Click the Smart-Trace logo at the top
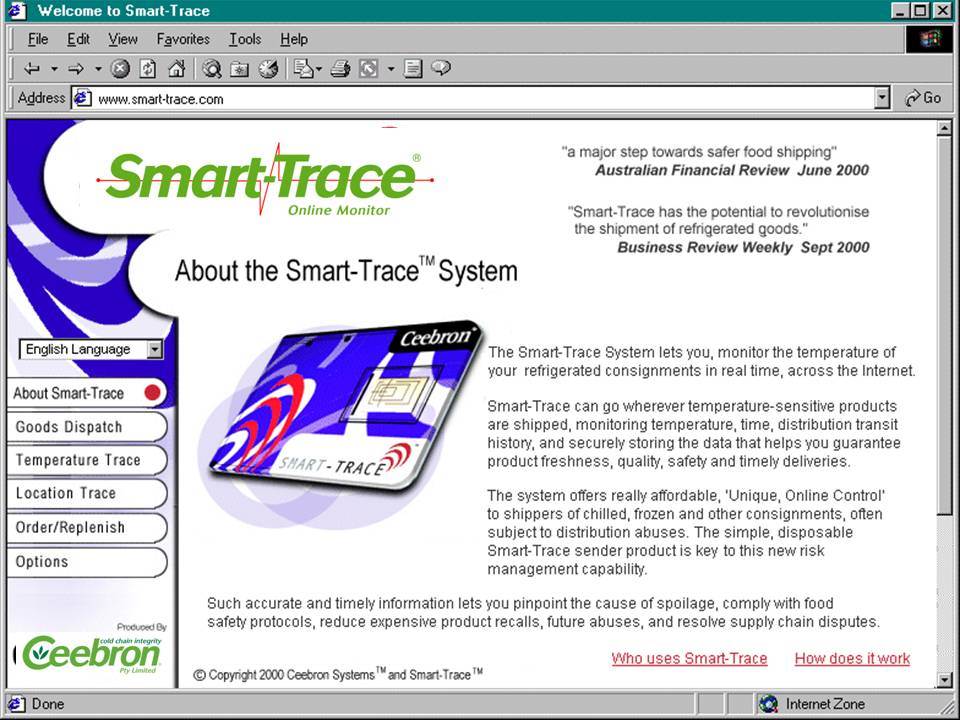960x720 pixels. coord(264,181)
